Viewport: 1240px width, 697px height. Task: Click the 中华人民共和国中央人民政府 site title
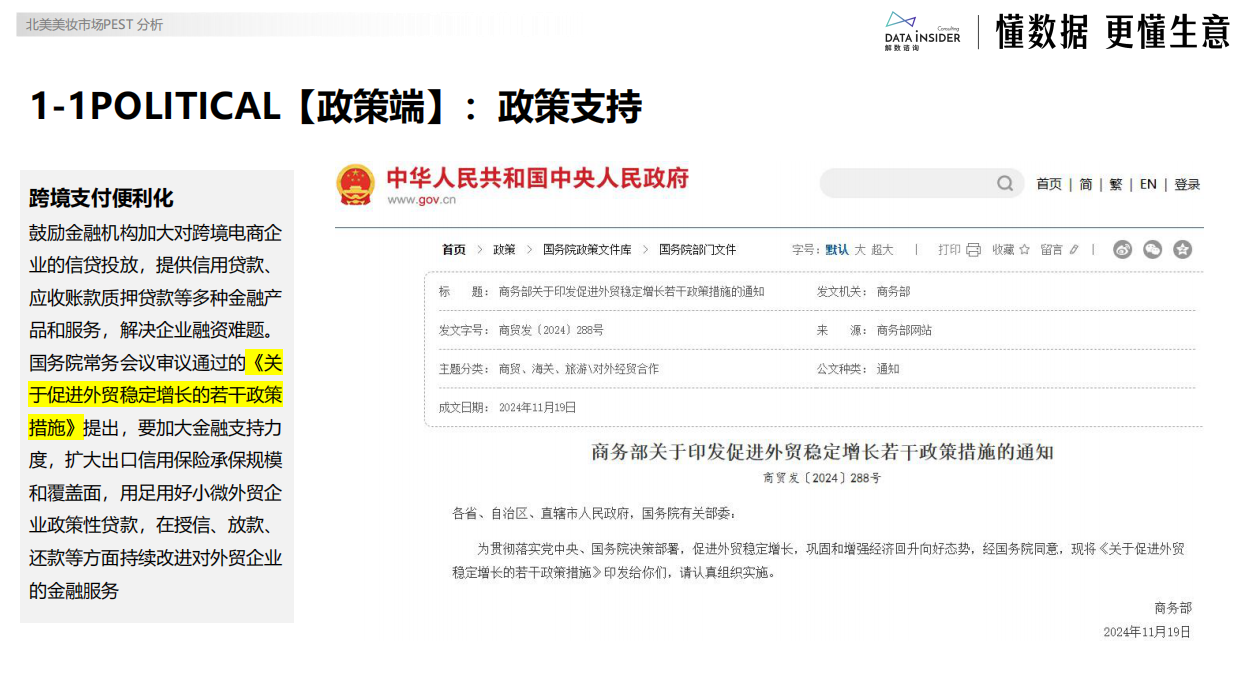tap(538, 178)
